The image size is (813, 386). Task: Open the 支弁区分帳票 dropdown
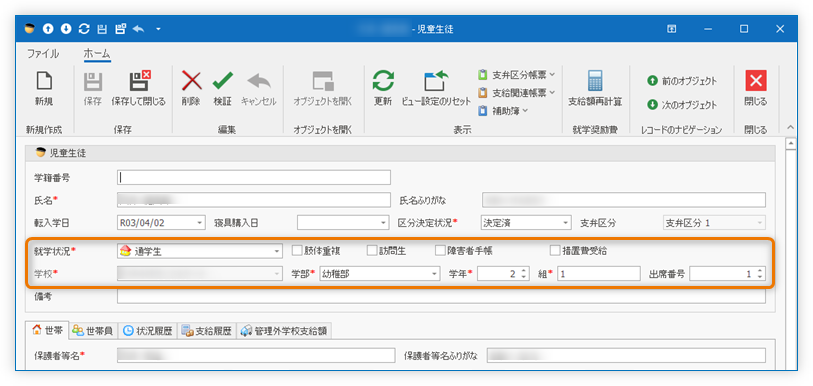coord(516,75)
